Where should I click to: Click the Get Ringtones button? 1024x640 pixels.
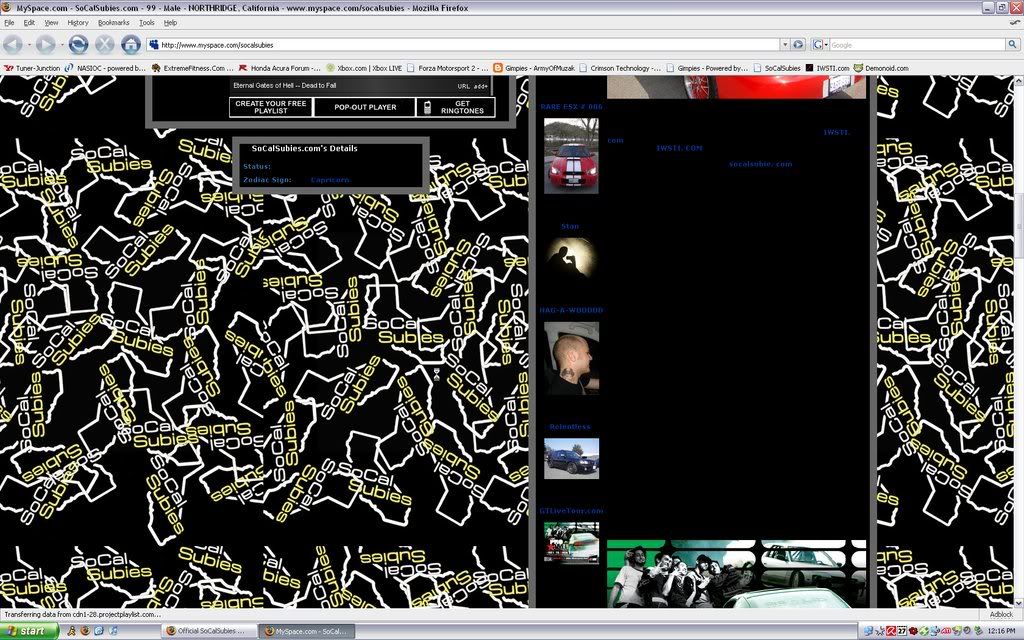(456, 107)
